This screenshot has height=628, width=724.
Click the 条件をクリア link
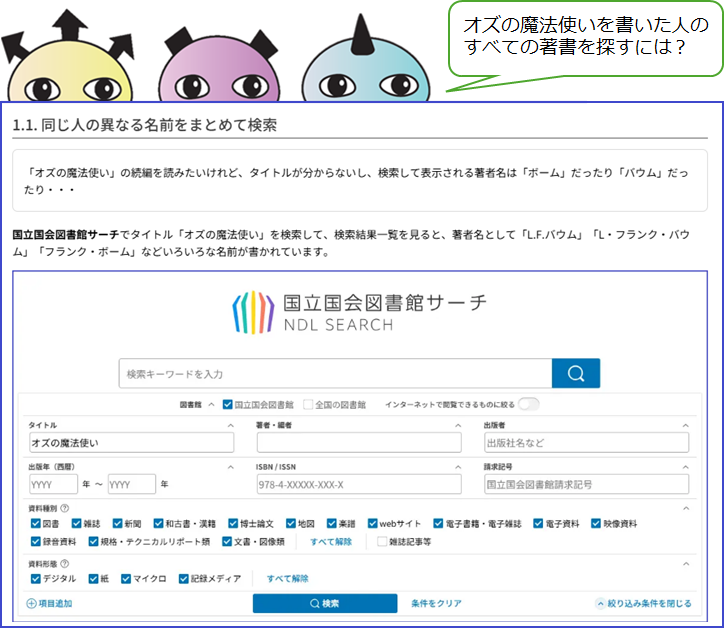point(436,603)
